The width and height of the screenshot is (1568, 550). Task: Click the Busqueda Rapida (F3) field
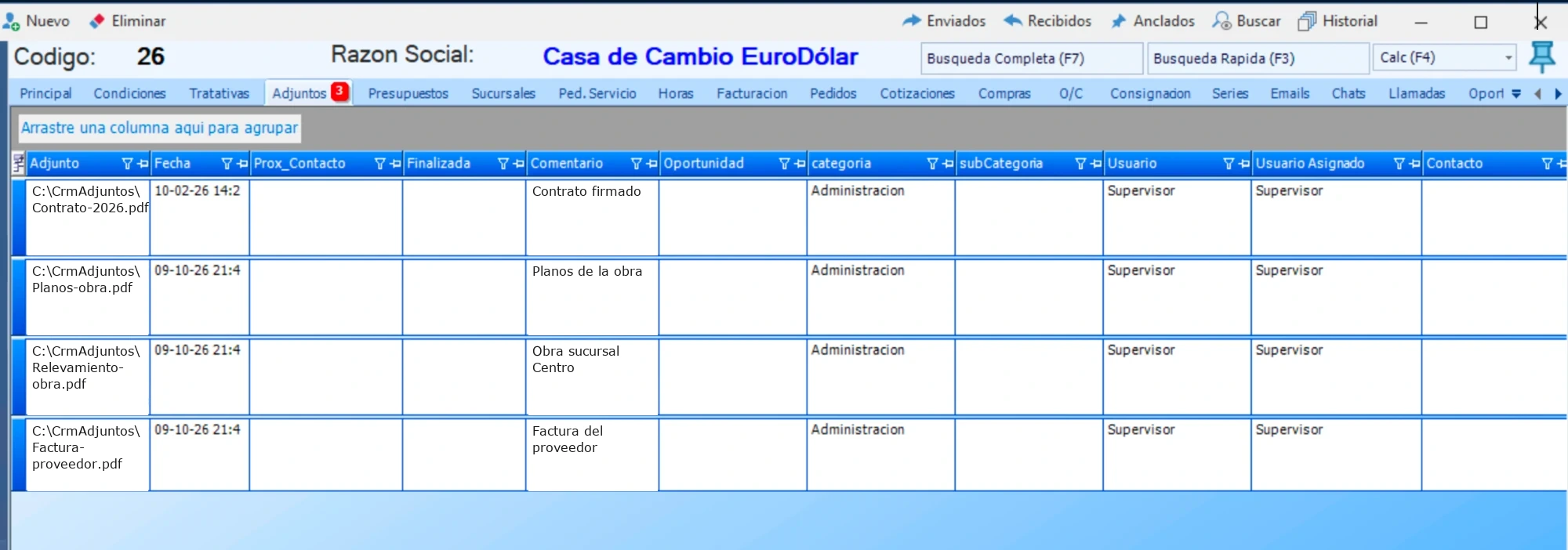click(x=1258, y=58)
